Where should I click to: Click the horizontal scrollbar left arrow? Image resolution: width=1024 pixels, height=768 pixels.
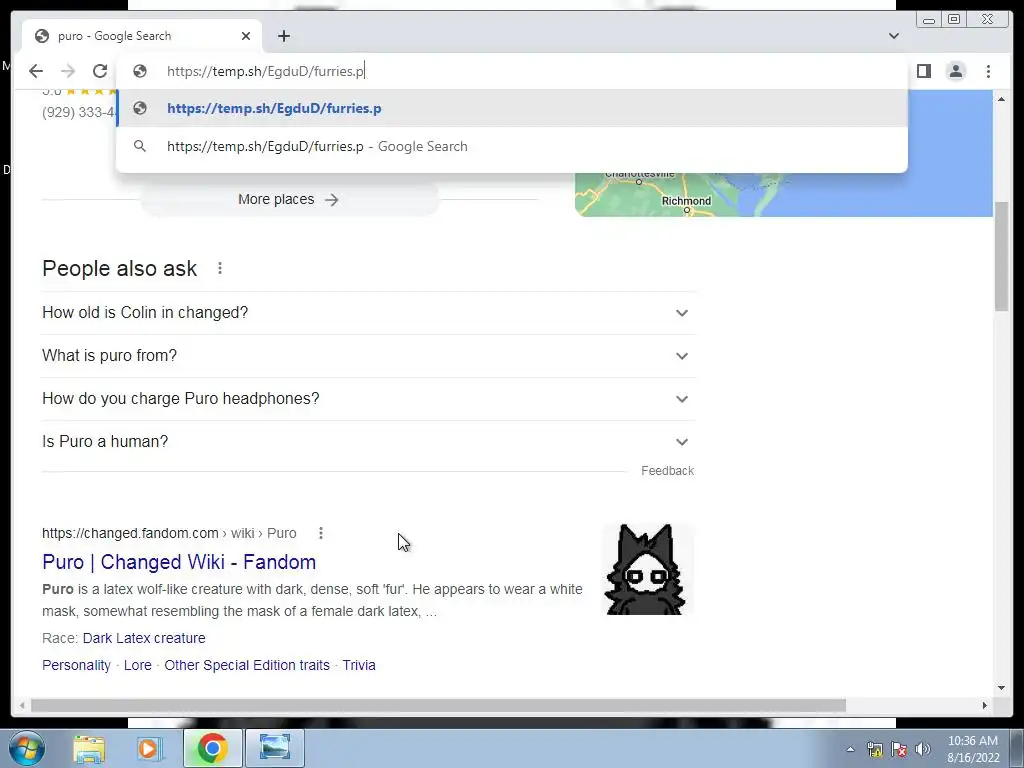(x=22, y=705)
